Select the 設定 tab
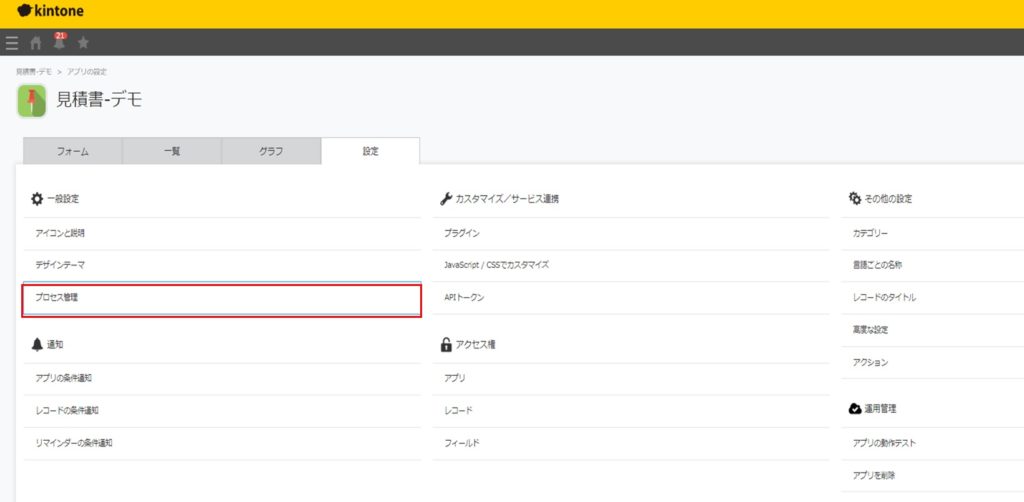 coord(370,151)
